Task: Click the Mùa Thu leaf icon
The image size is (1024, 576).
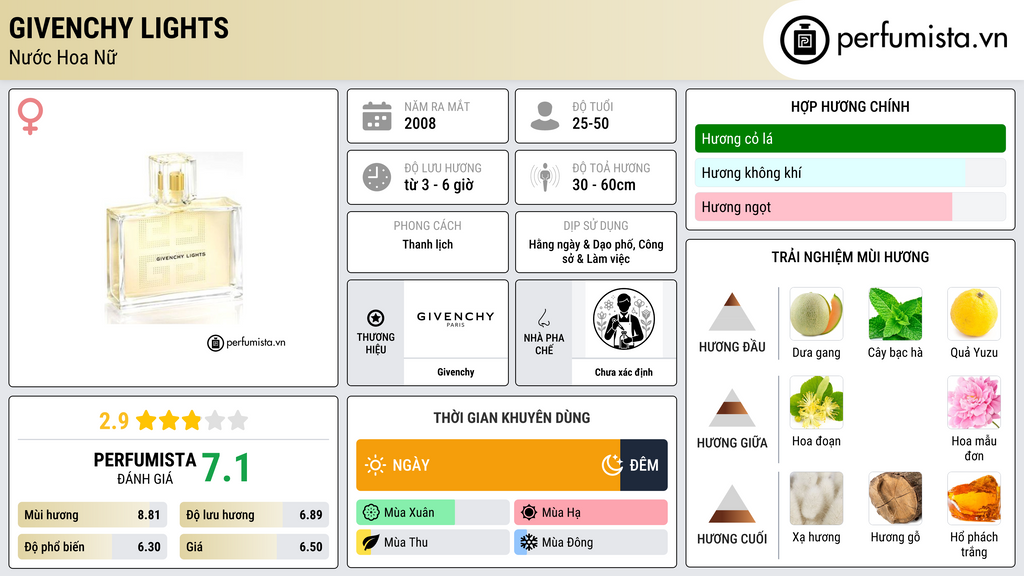Action: click(x=371, y=542)
